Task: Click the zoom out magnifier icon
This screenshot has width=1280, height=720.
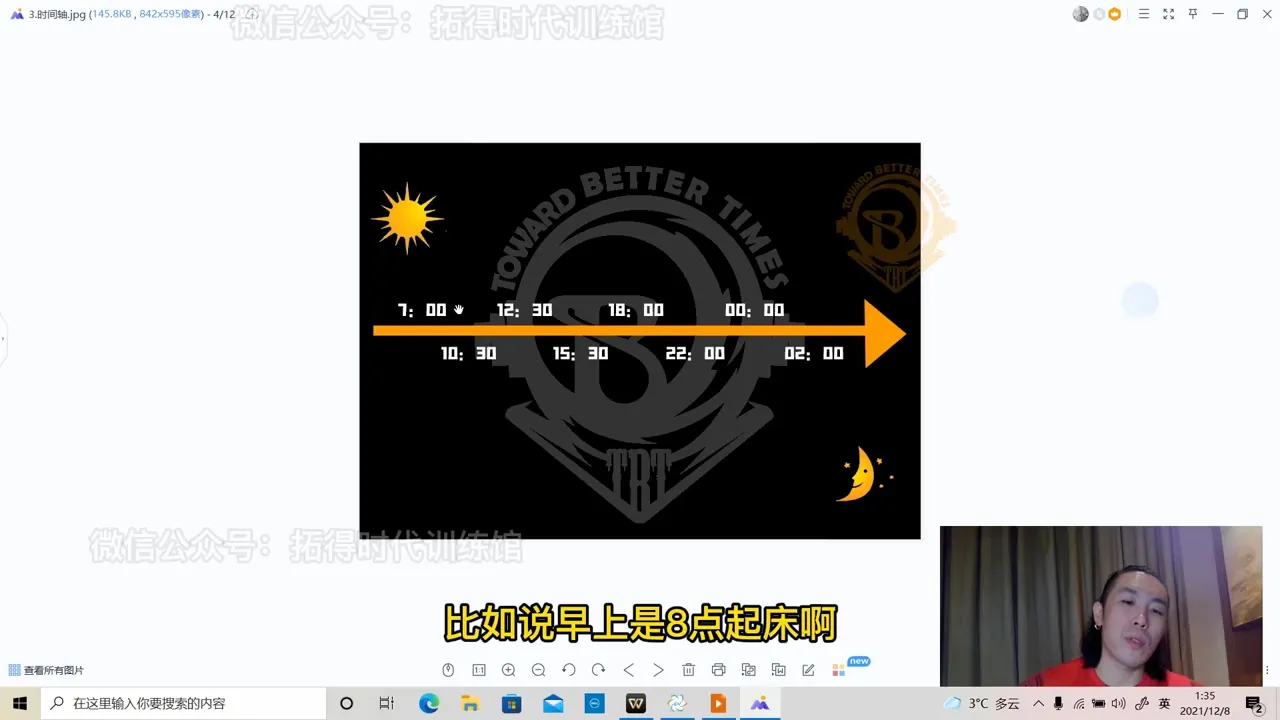Action: click(x=538, y=670)
